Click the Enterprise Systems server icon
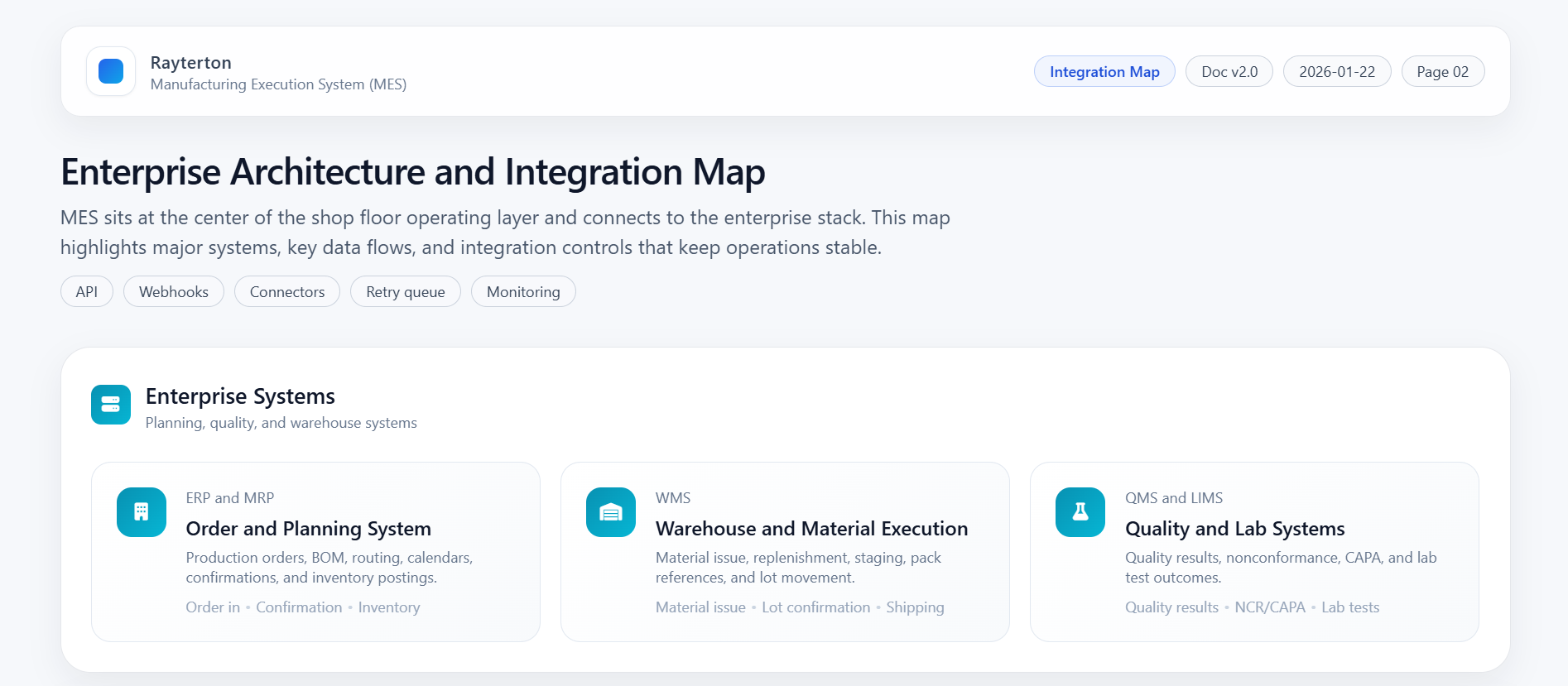1568x686 pixels. 111,405
